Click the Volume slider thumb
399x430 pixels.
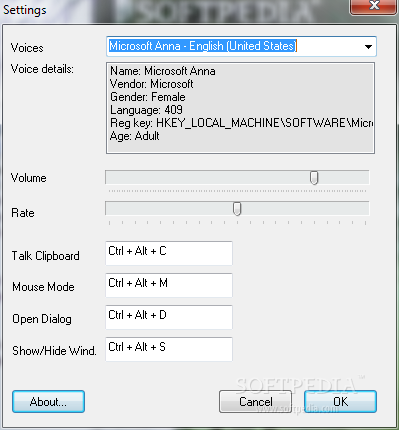pos(314,178)
